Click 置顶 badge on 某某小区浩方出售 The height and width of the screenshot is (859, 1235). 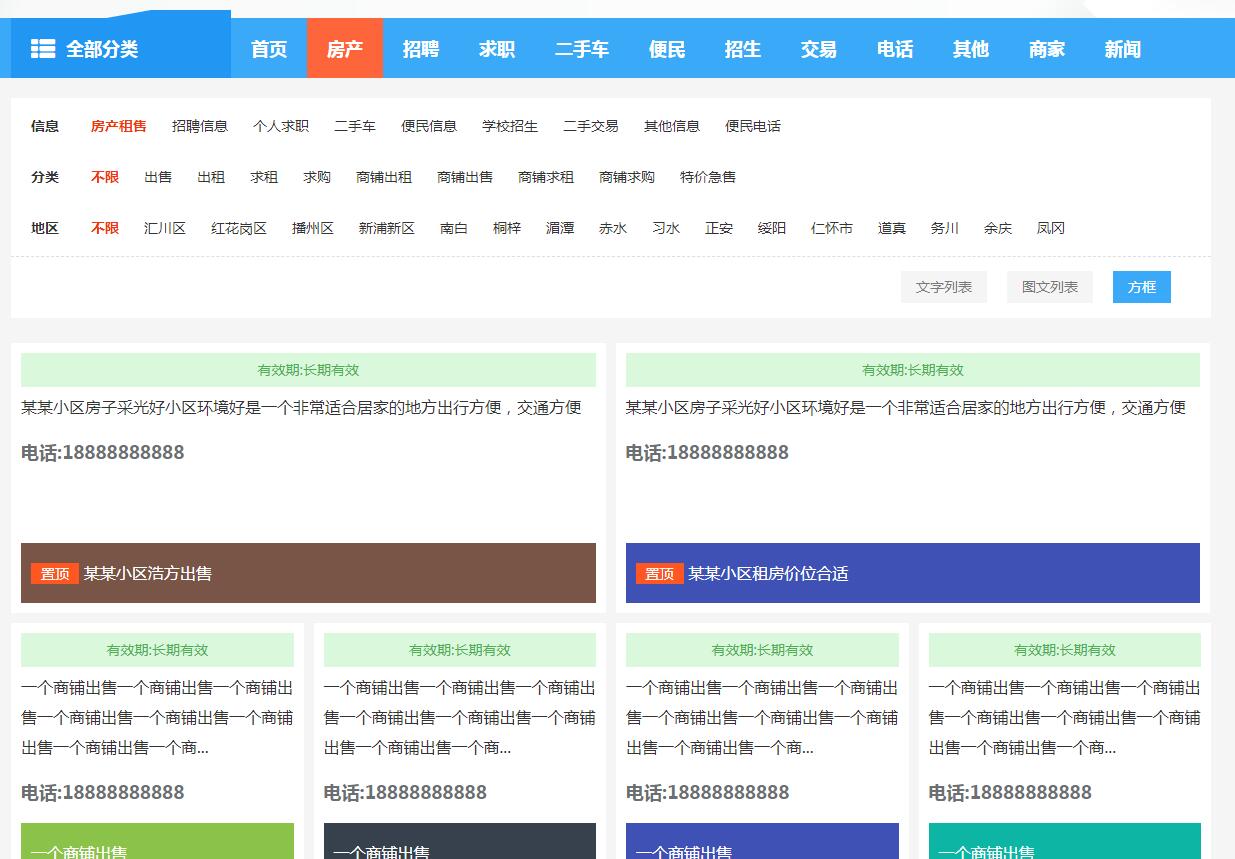point(54,574)
